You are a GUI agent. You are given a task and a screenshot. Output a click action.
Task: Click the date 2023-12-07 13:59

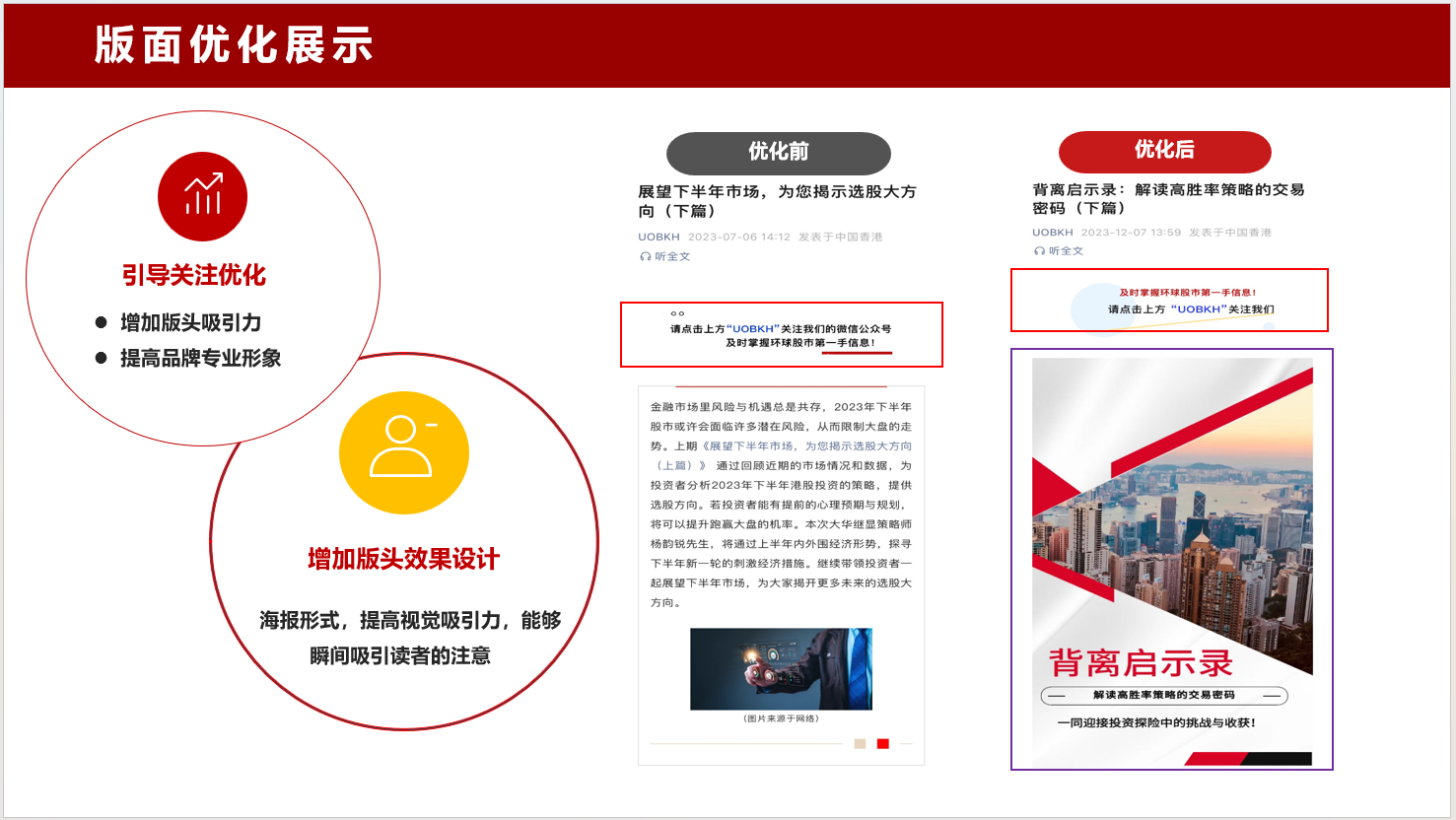click(1131, 233)
